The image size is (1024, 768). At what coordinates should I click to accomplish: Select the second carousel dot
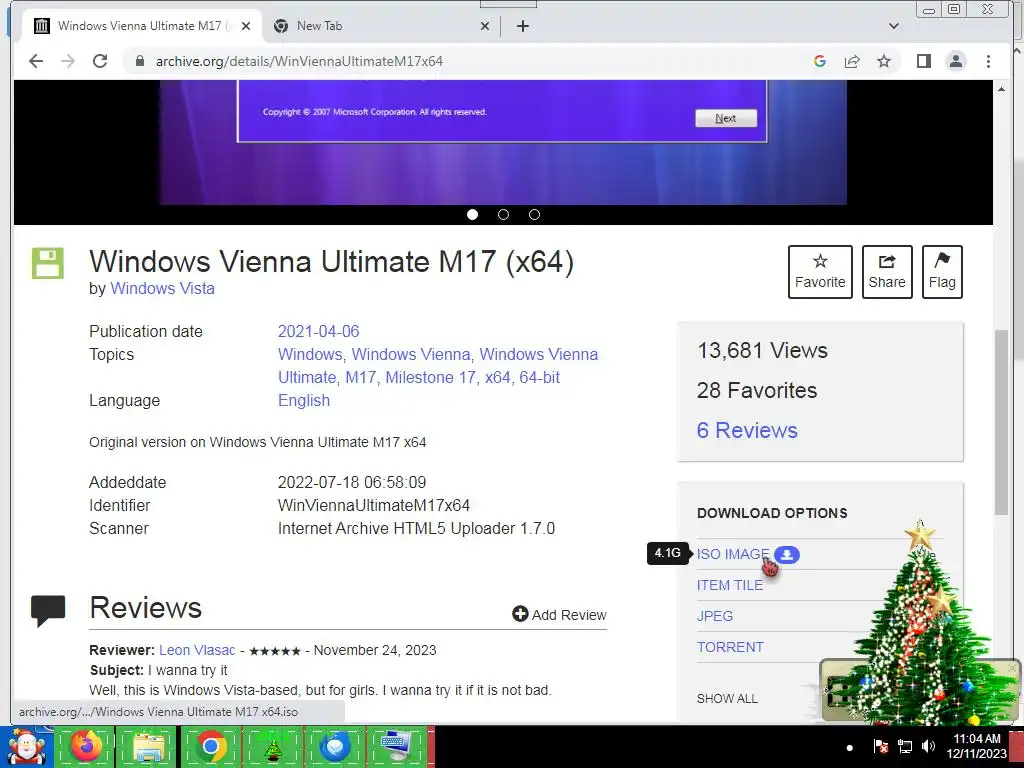coord(504,215)
